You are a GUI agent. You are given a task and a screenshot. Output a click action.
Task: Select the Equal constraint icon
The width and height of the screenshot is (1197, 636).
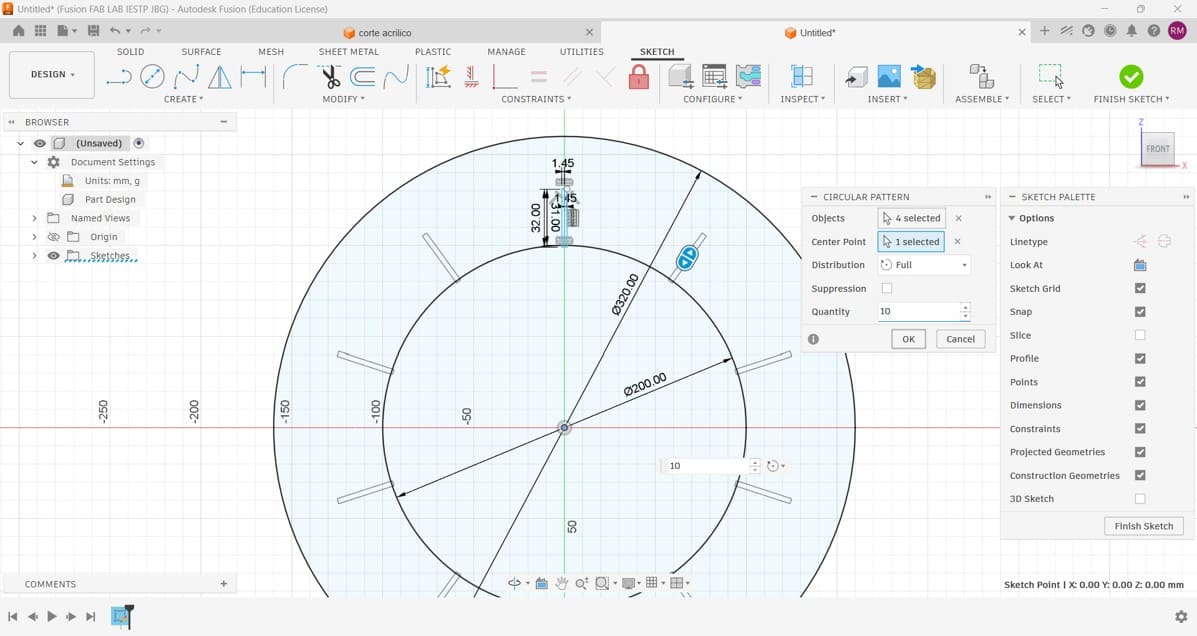[539, 76]
